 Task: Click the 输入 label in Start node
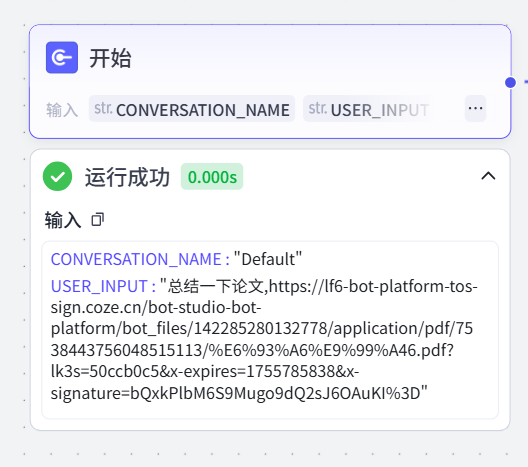(62, 110)
